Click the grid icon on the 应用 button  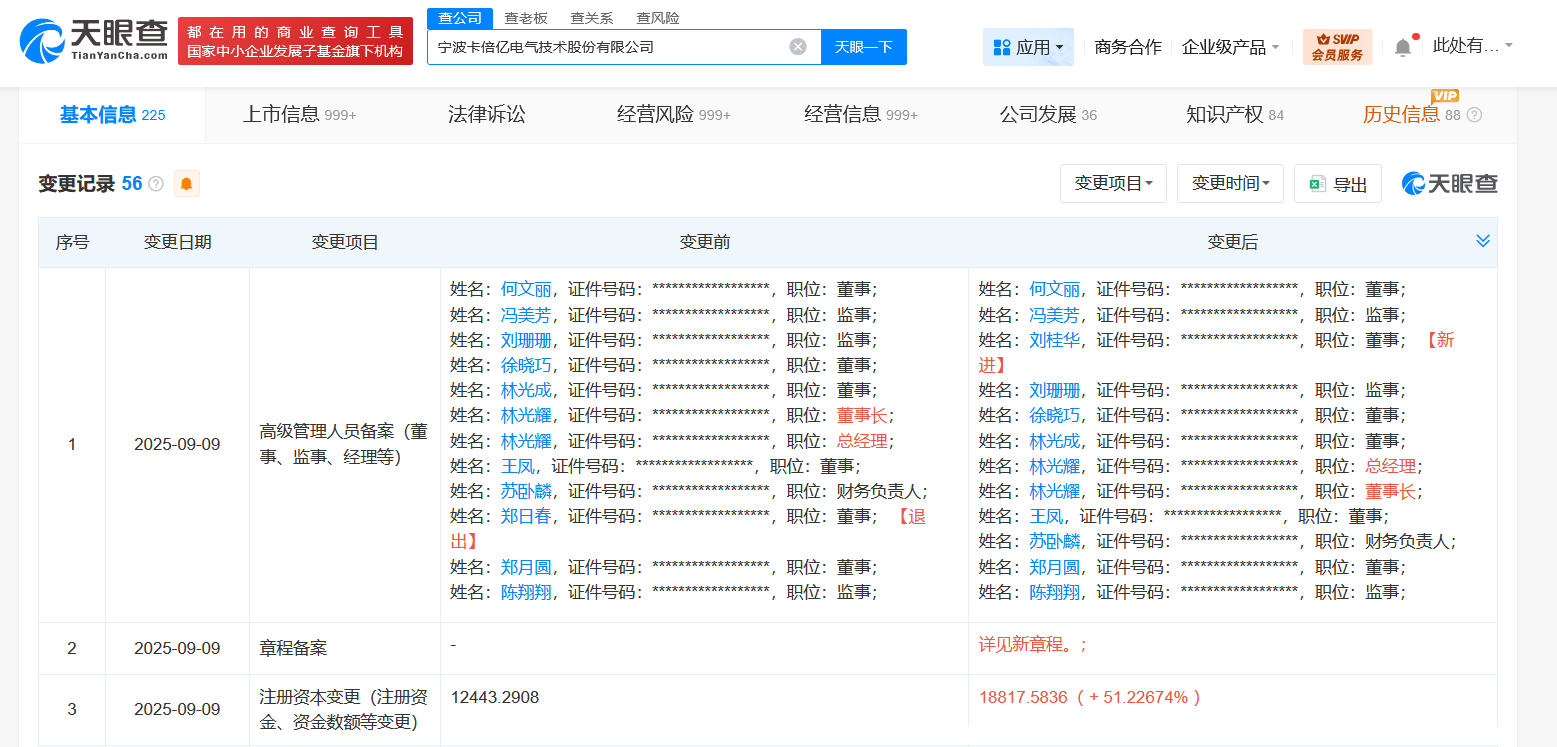(1000, 47)
